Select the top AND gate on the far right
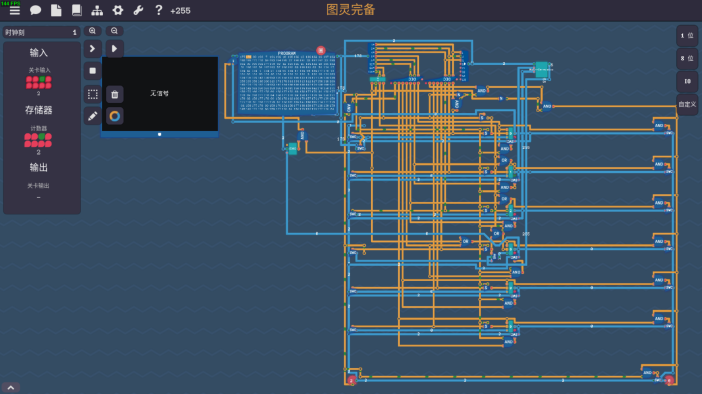The width and height of the screenshot is (702, 394). [x=659, y=126]
